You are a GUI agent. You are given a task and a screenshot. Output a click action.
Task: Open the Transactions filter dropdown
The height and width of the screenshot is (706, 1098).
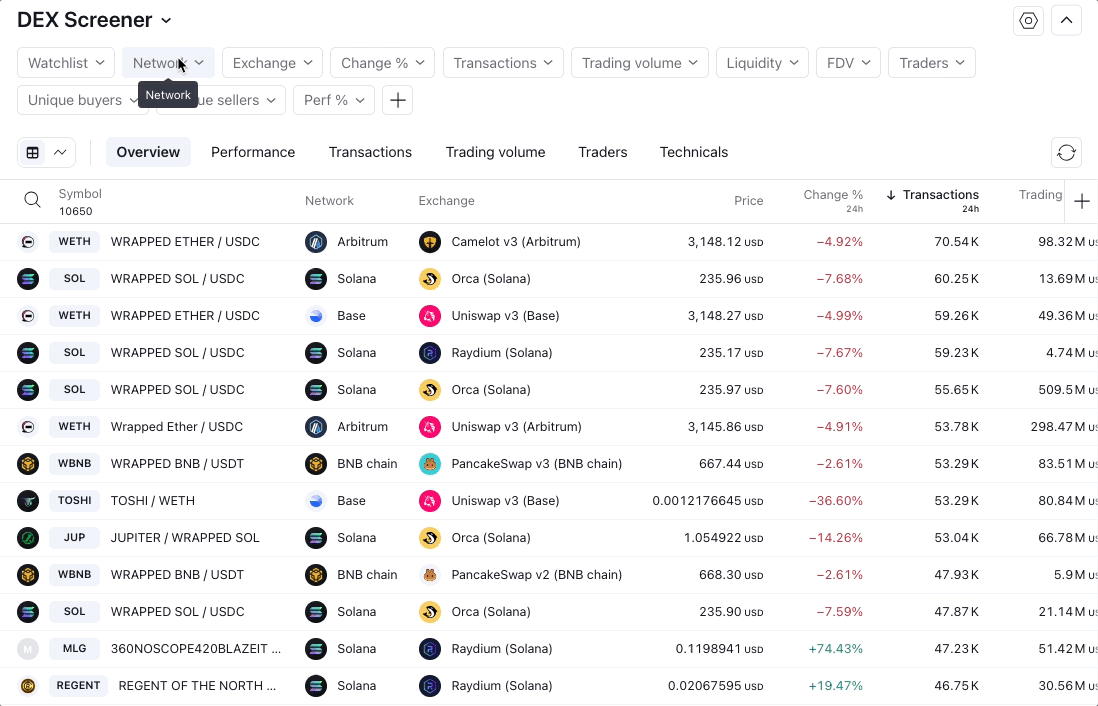coord(503,63)
